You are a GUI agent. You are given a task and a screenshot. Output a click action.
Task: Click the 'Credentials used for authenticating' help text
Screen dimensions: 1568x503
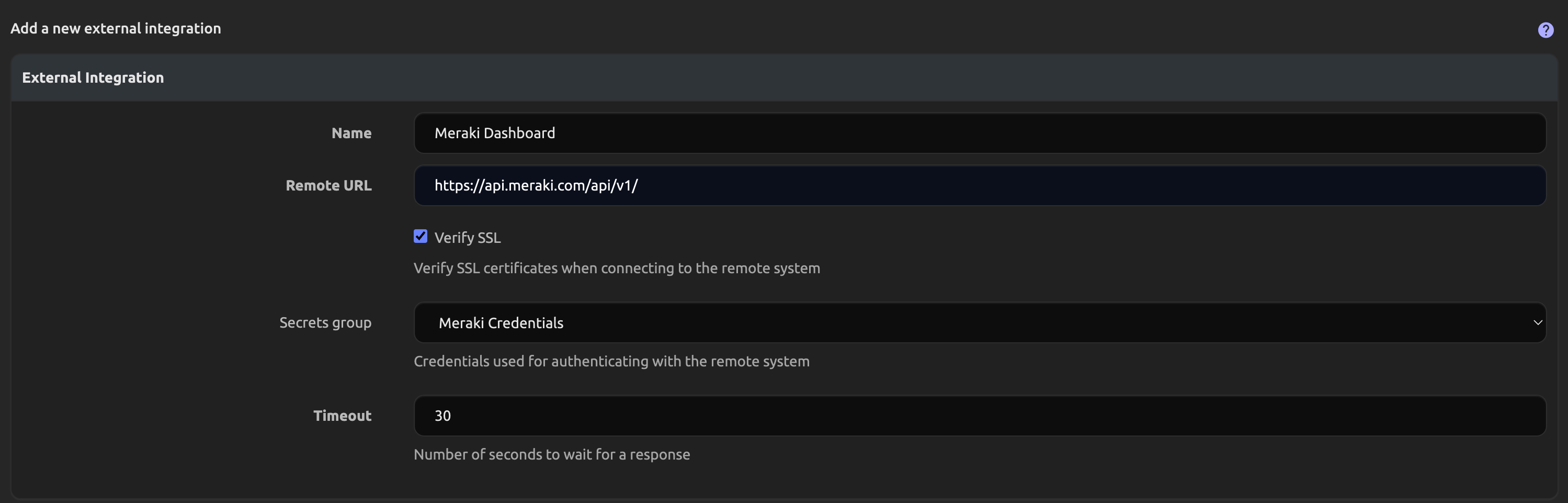click(611, 361)
